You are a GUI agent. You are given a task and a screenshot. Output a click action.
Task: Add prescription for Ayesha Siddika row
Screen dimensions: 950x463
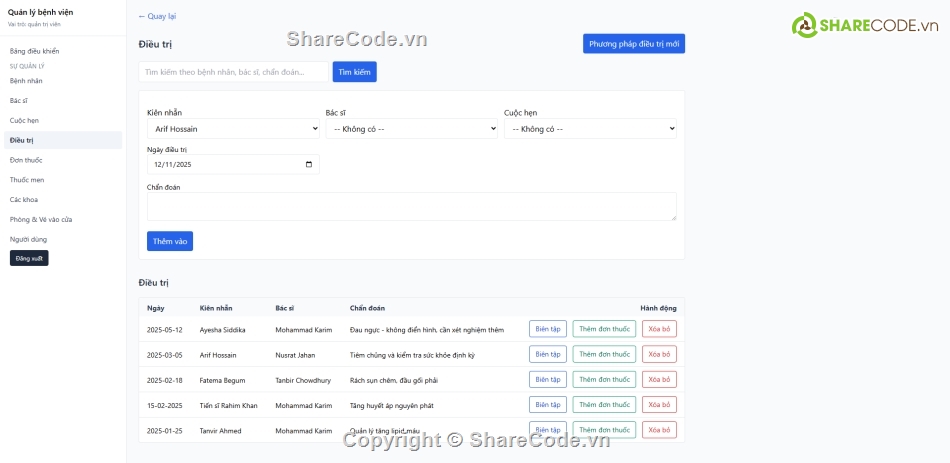click(605, 329)
